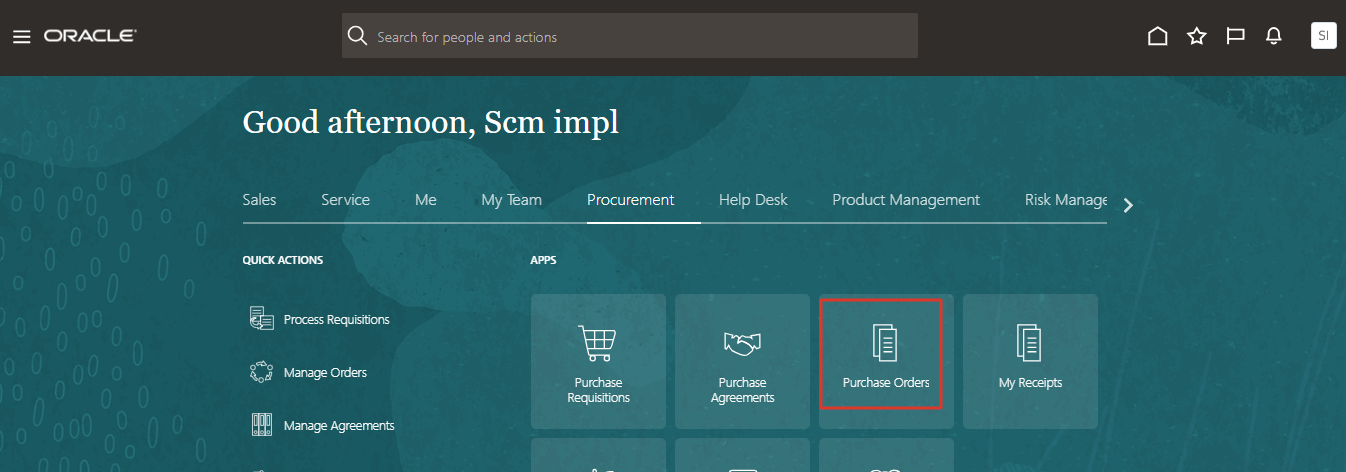Screen dimensions: 1346x472
Task: Click the Home icon in header
Action: tap(1157, 37)
